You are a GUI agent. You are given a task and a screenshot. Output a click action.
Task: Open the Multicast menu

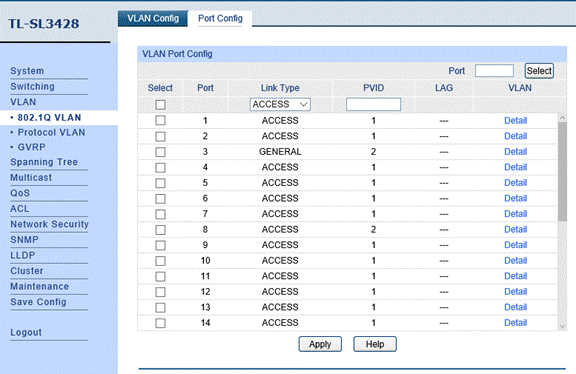31,177
